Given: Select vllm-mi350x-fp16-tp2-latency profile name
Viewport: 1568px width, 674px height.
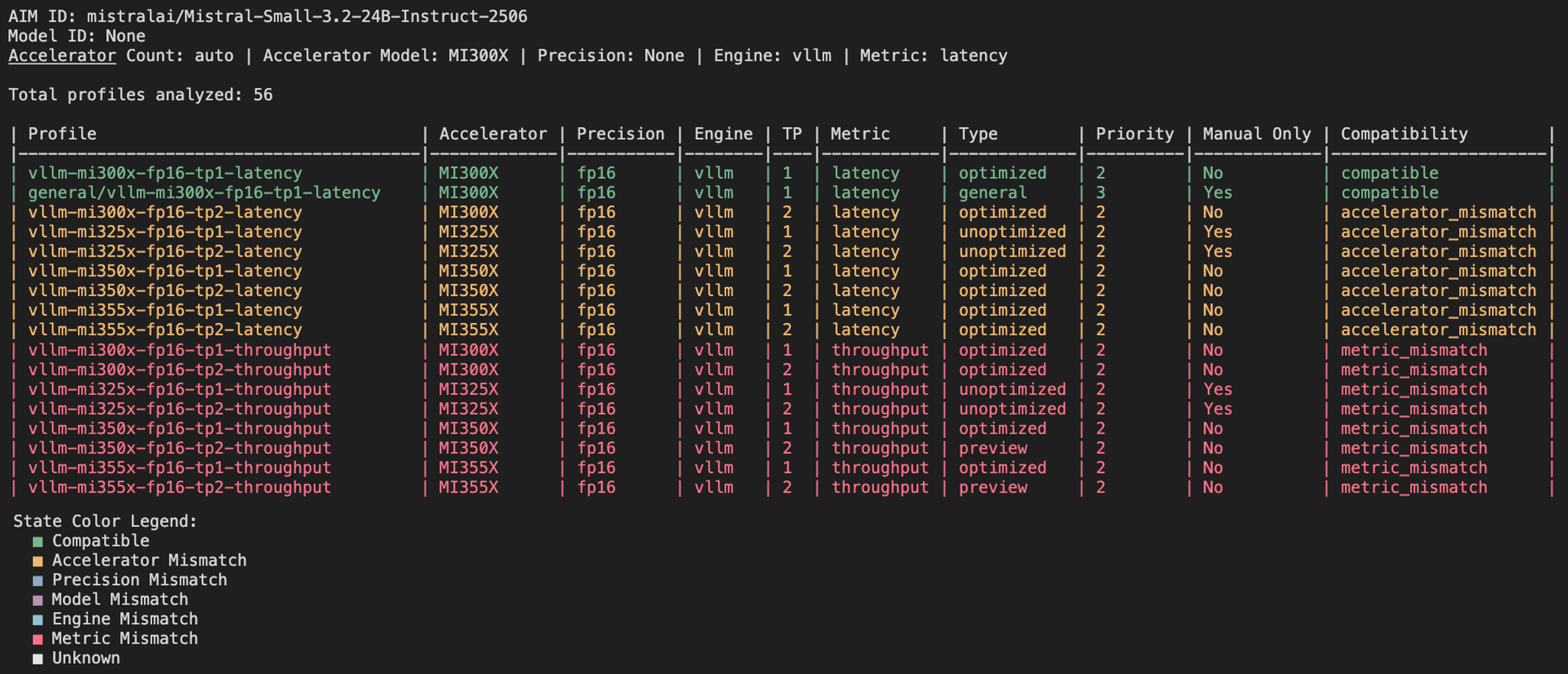Looking at the screenshot, I should pos(165,291).
